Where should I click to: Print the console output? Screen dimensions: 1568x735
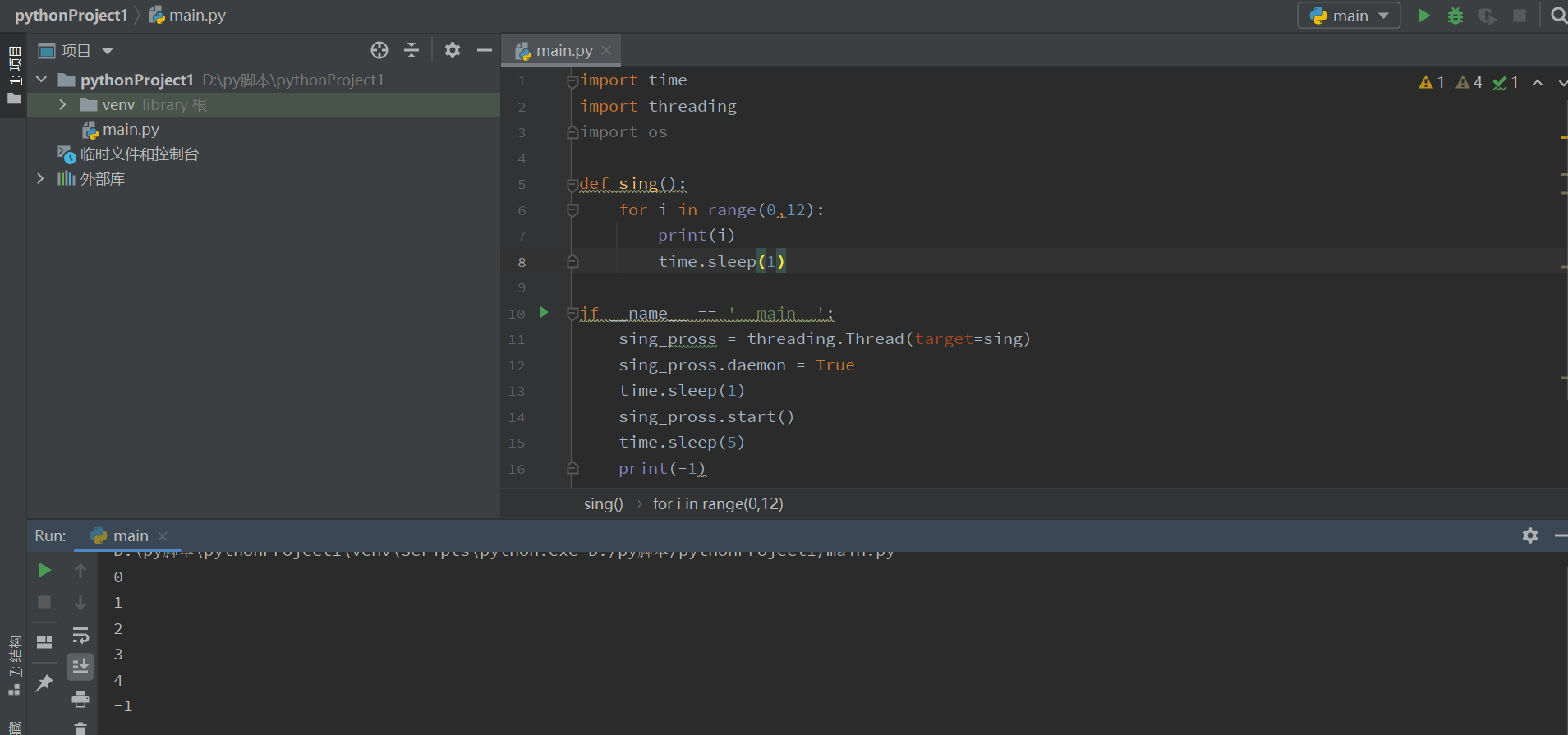(80, 699)
